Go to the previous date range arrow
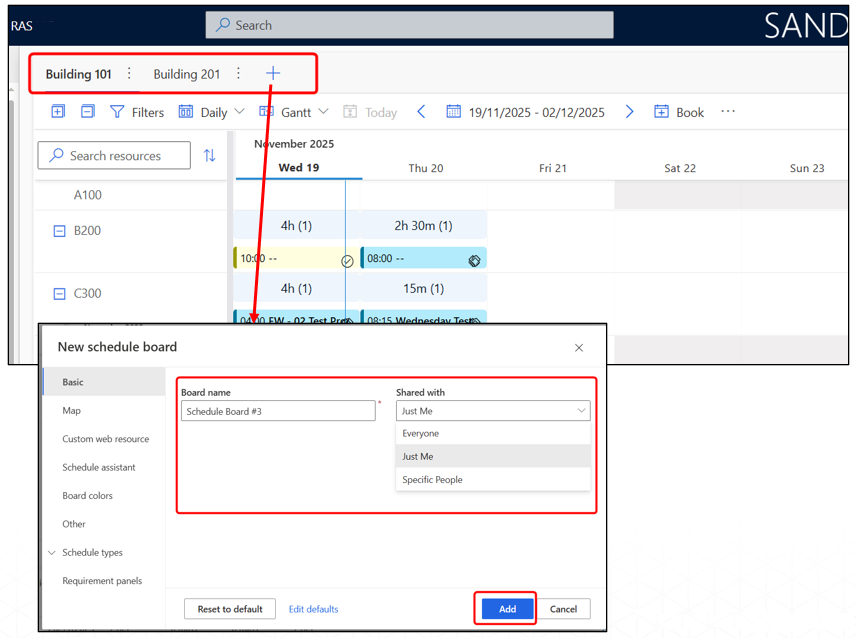The height and width of the screenshot is (638, 856). pyautogui.click(x=421, y=112)
